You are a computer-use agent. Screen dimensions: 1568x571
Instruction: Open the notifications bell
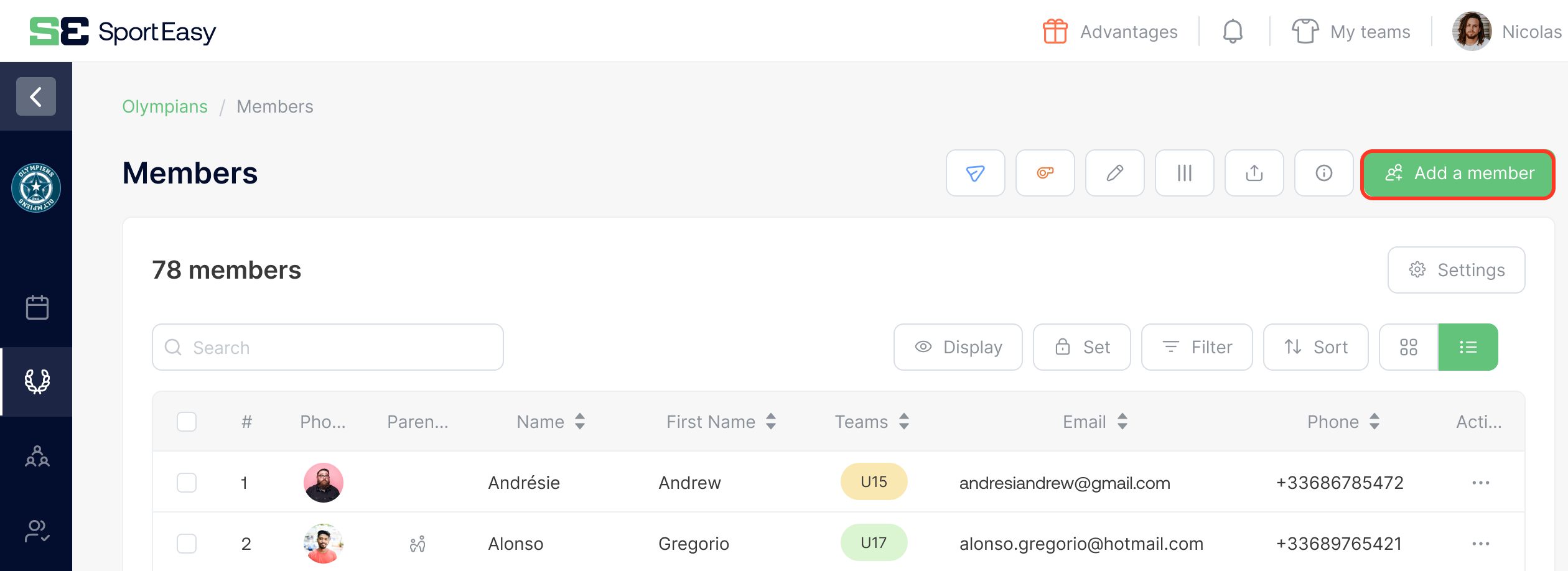[x=1233, y=30]
